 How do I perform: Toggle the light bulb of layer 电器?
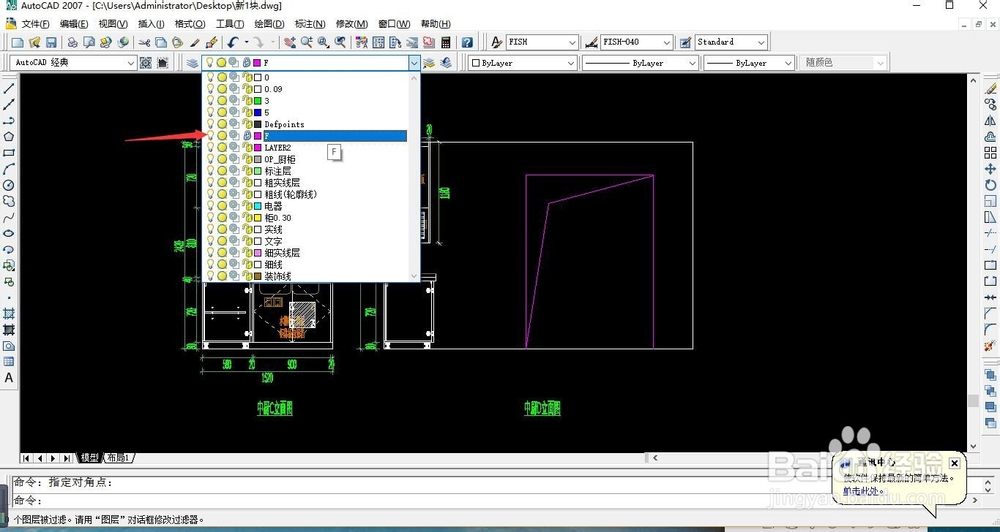point(210,206)
